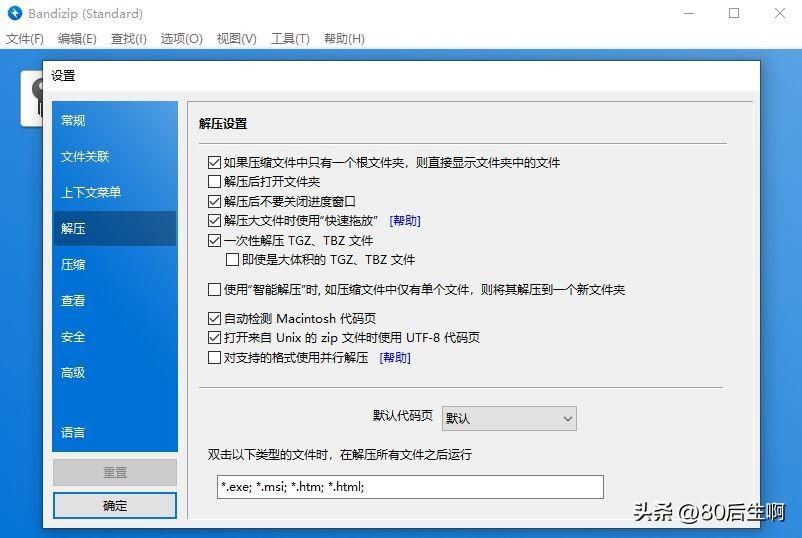
Task: Click the 解压设置 heading text
Action: (x=223, y=124)
